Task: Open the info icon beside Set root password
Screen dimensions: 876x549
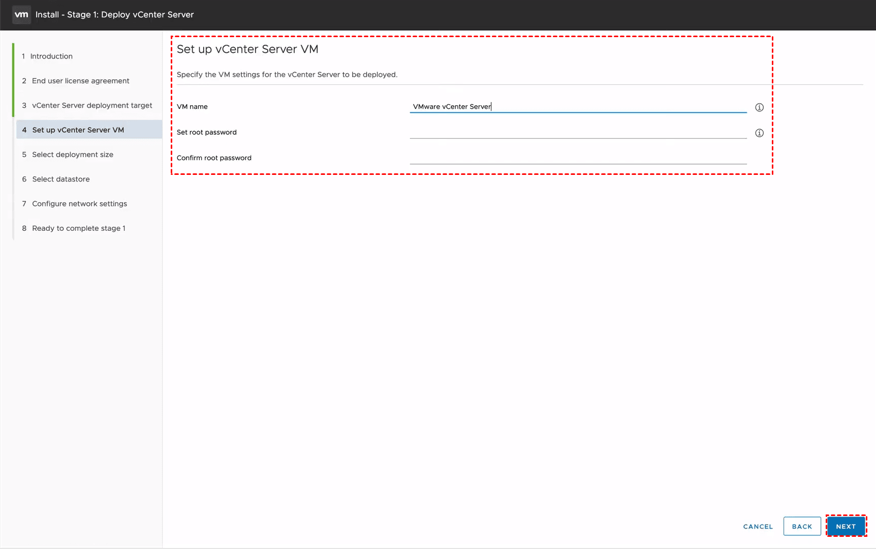Action: 759,133
